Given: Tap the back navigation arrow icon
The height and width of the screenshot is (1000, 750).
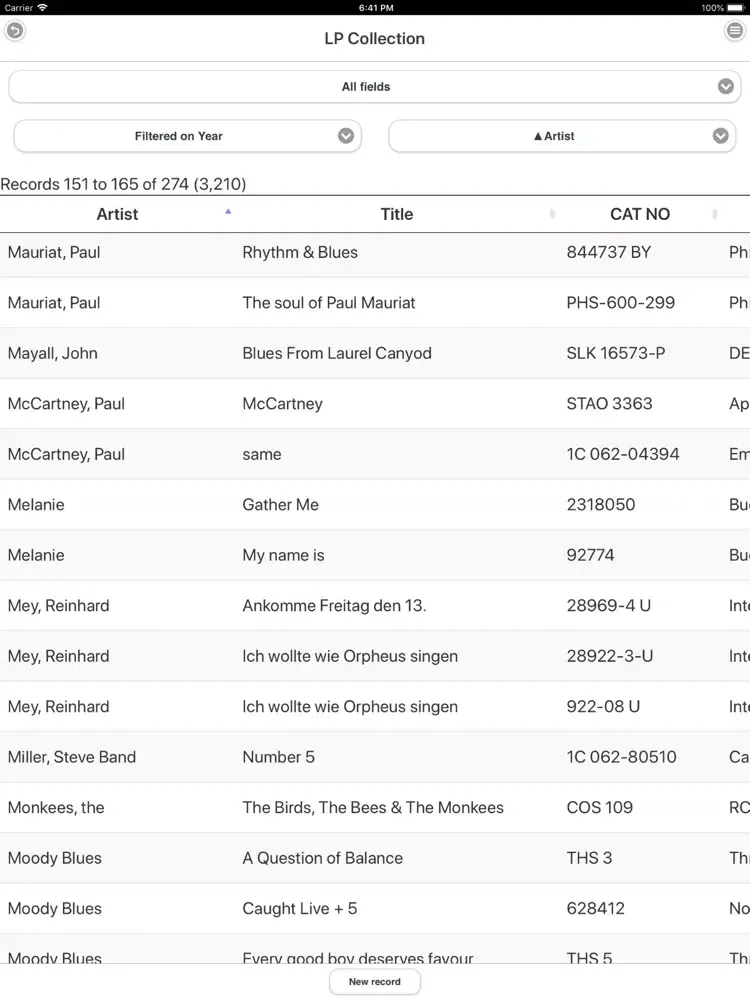Looking at the screenshot, I should (x=14, y=31).
